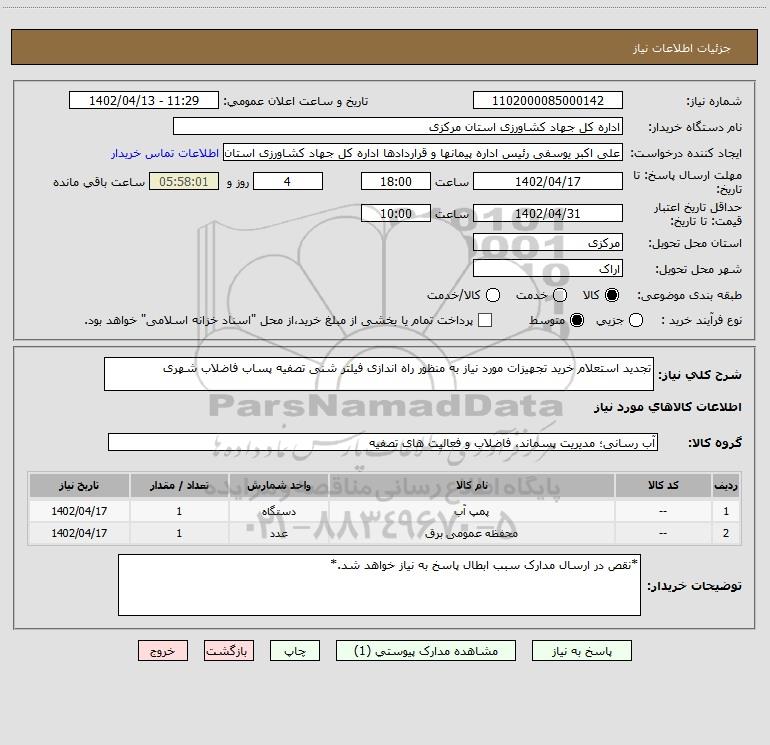Click the محفظه عمومی برق item cell

tap(471, 533)
